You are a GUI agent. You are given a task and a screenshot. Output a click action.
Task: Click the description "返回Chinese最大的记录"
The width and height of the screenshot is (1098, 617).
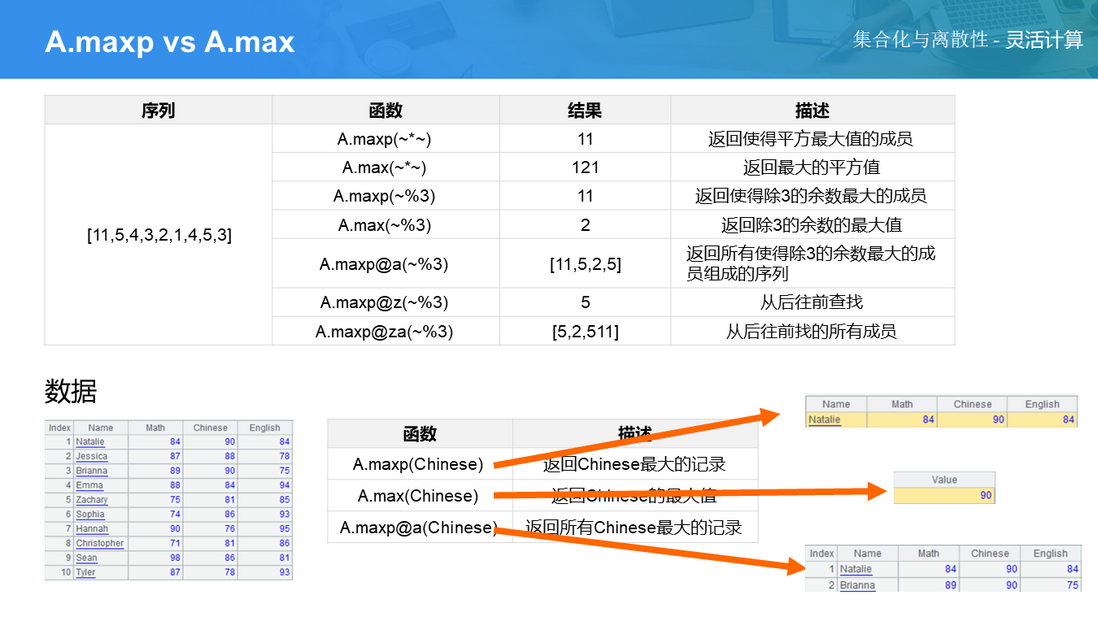point(634,464)
